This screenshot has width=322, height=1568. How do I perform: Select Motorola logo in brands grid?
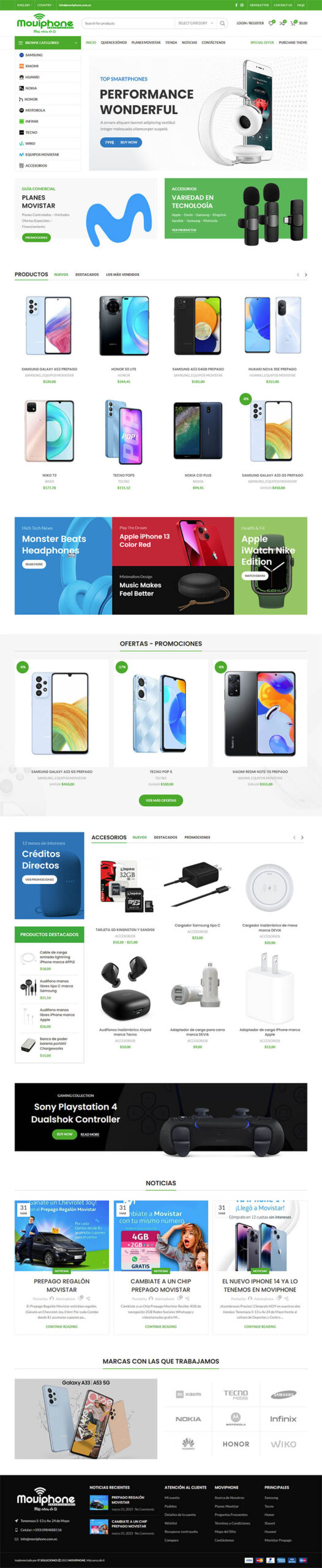(x=236, y=1419)
